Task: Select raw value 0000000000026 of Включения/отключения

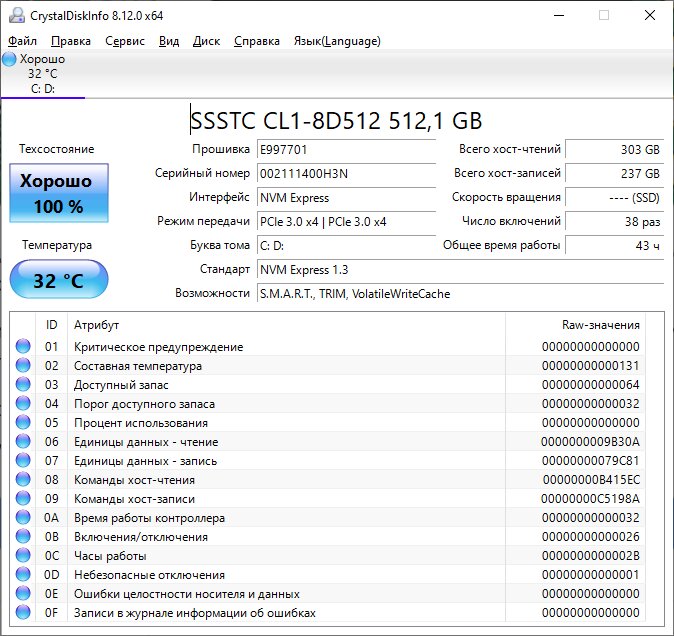Action: point(591,537)
